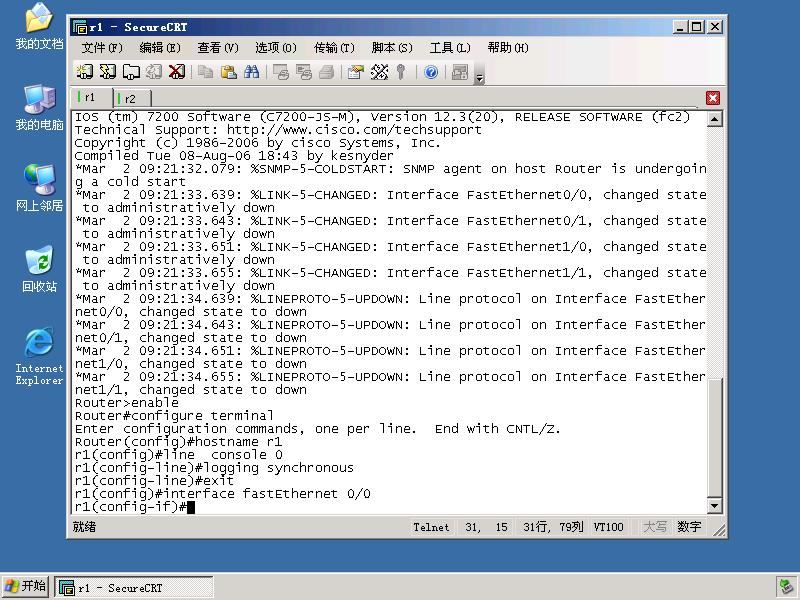
Task: Click the Internet Explorer desktop icon
Action: (39, 356)
